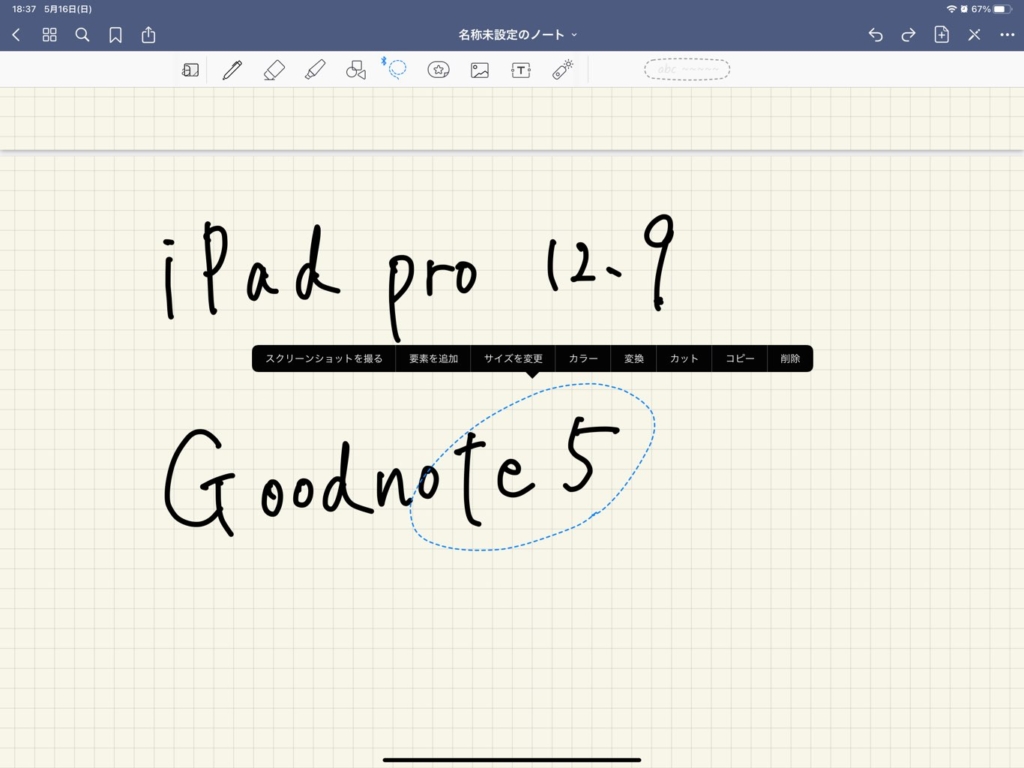The image size is (1024, 768).
Task: Tap the 18:37 clock in status bar
Action: tap(24, 9)
